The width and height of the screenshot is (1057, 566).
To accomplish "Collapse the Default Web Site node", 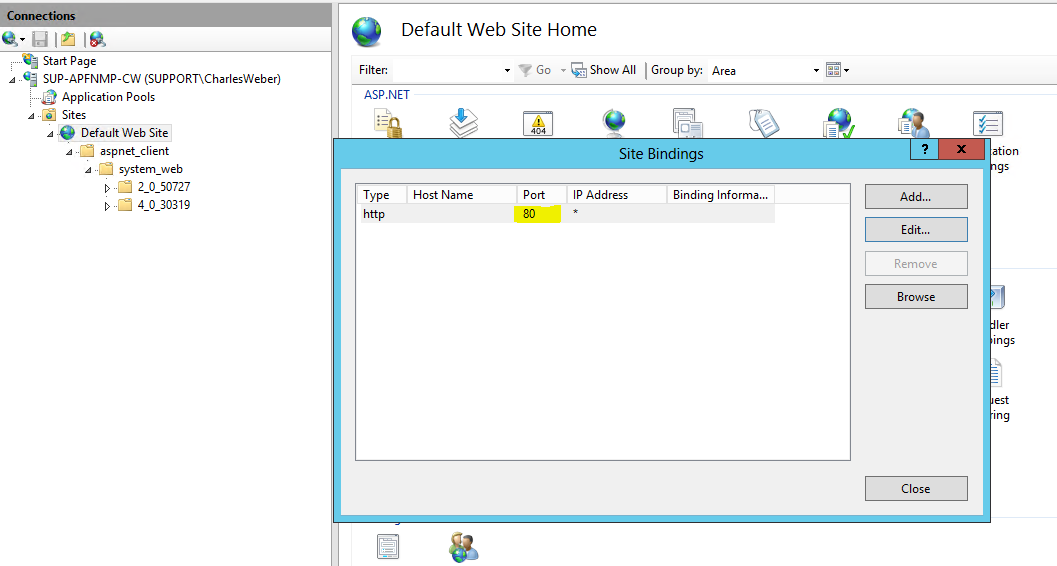I will pos(50,134).
